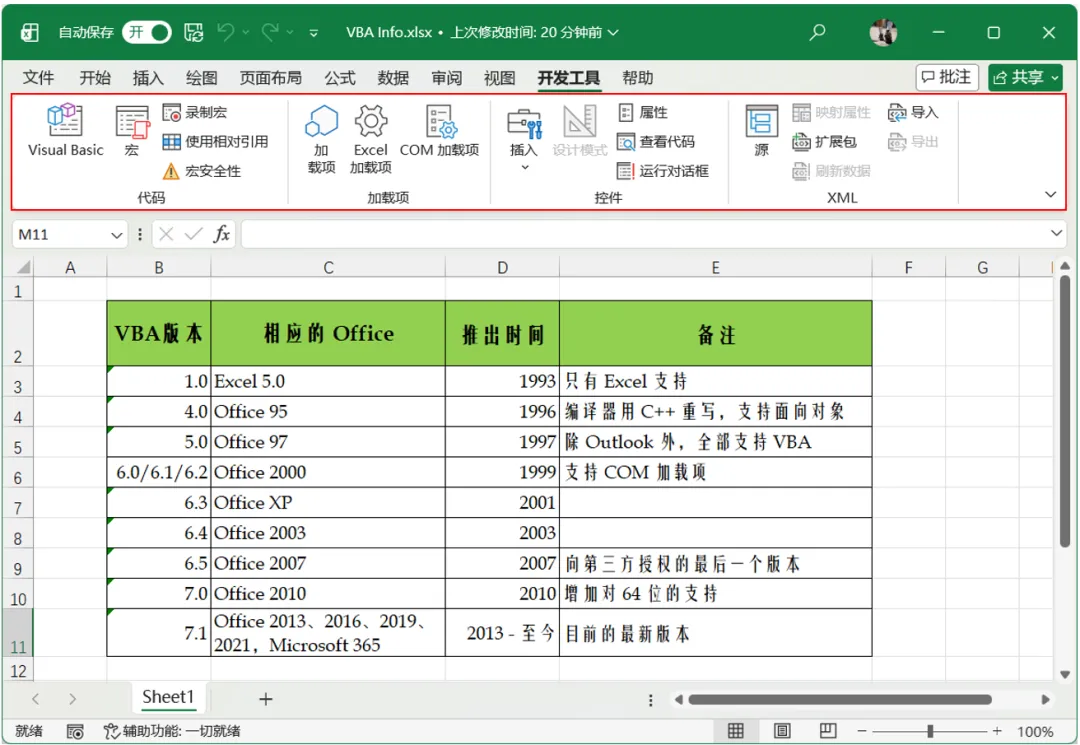Open customize quick access toolbar menu

(313, 32)
